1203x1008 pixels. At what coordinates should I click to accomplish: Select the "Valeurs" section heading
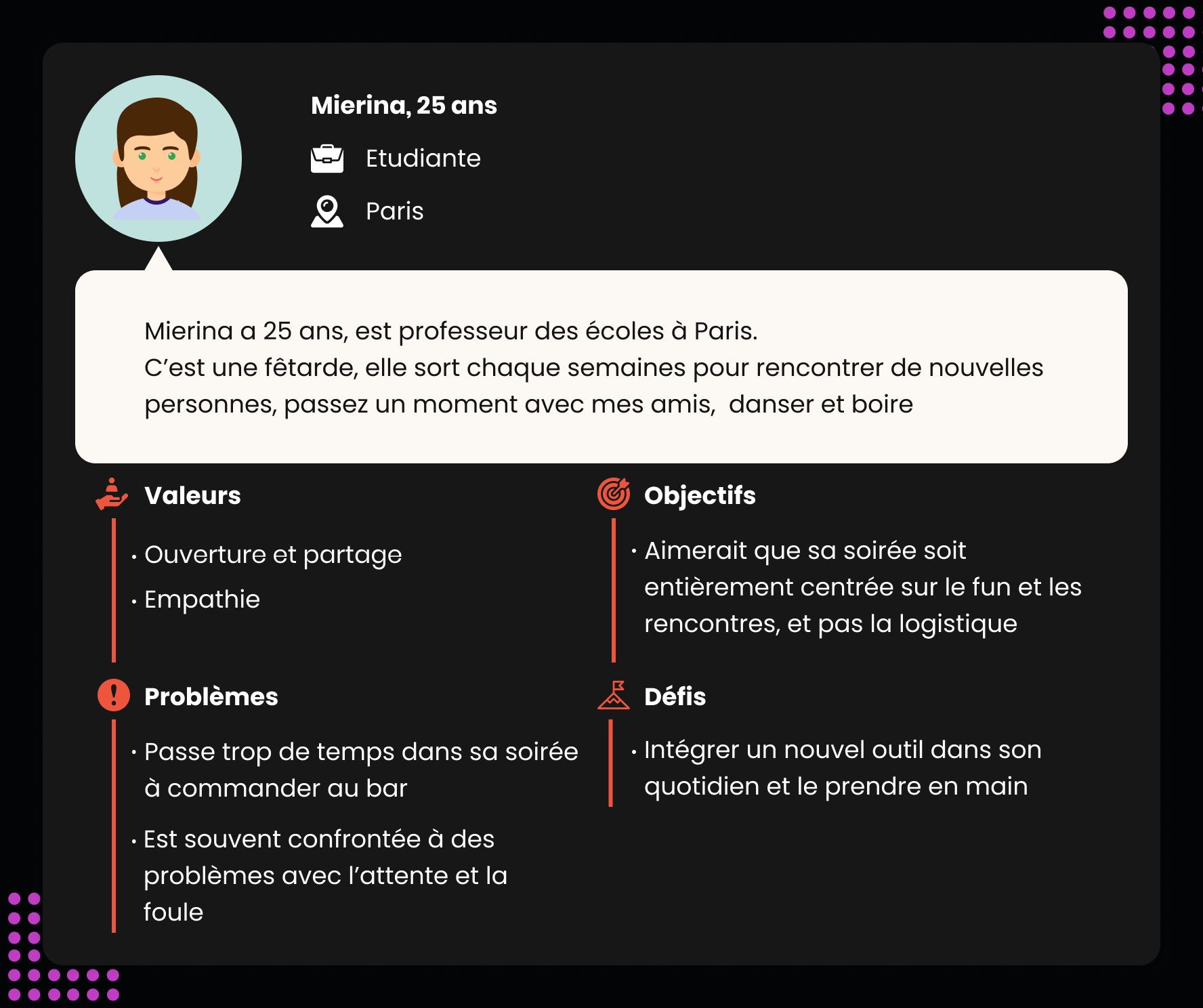pos(192,495)
